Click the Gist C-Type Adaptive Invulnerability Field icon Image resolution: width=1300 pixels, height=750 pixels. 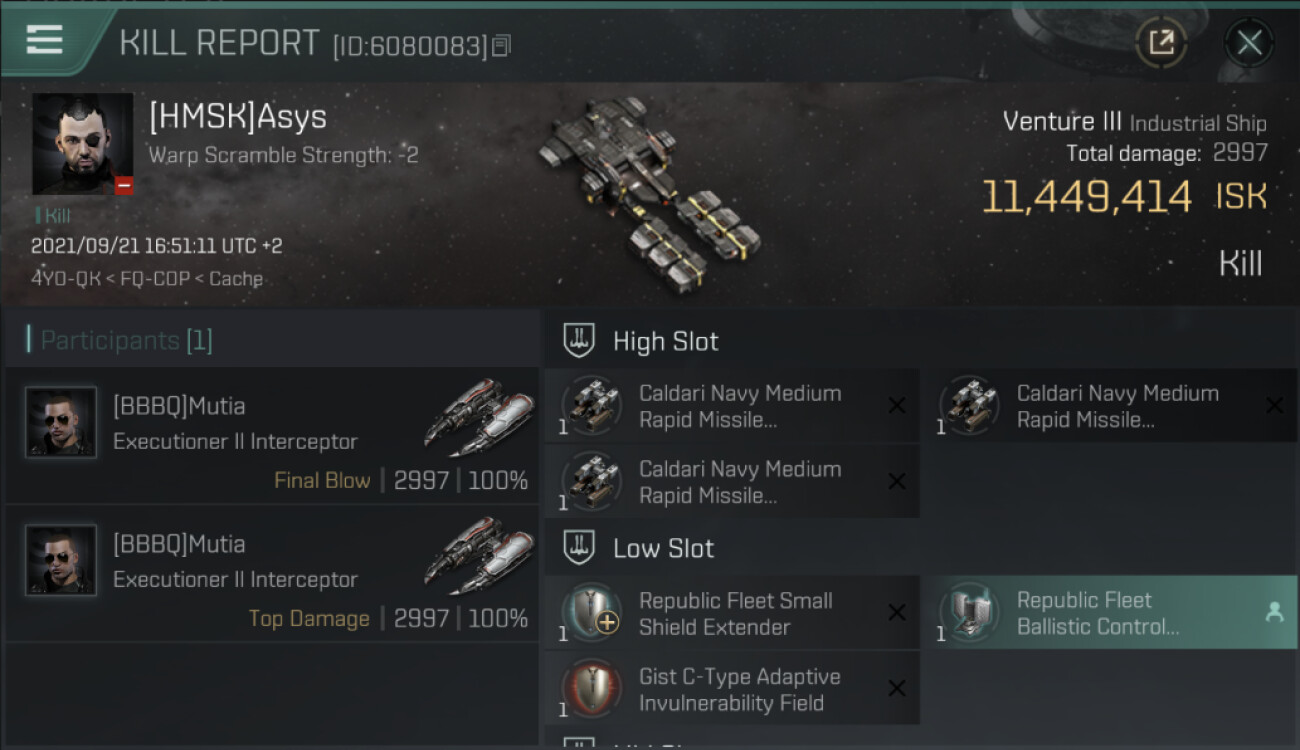pos(591,689)
